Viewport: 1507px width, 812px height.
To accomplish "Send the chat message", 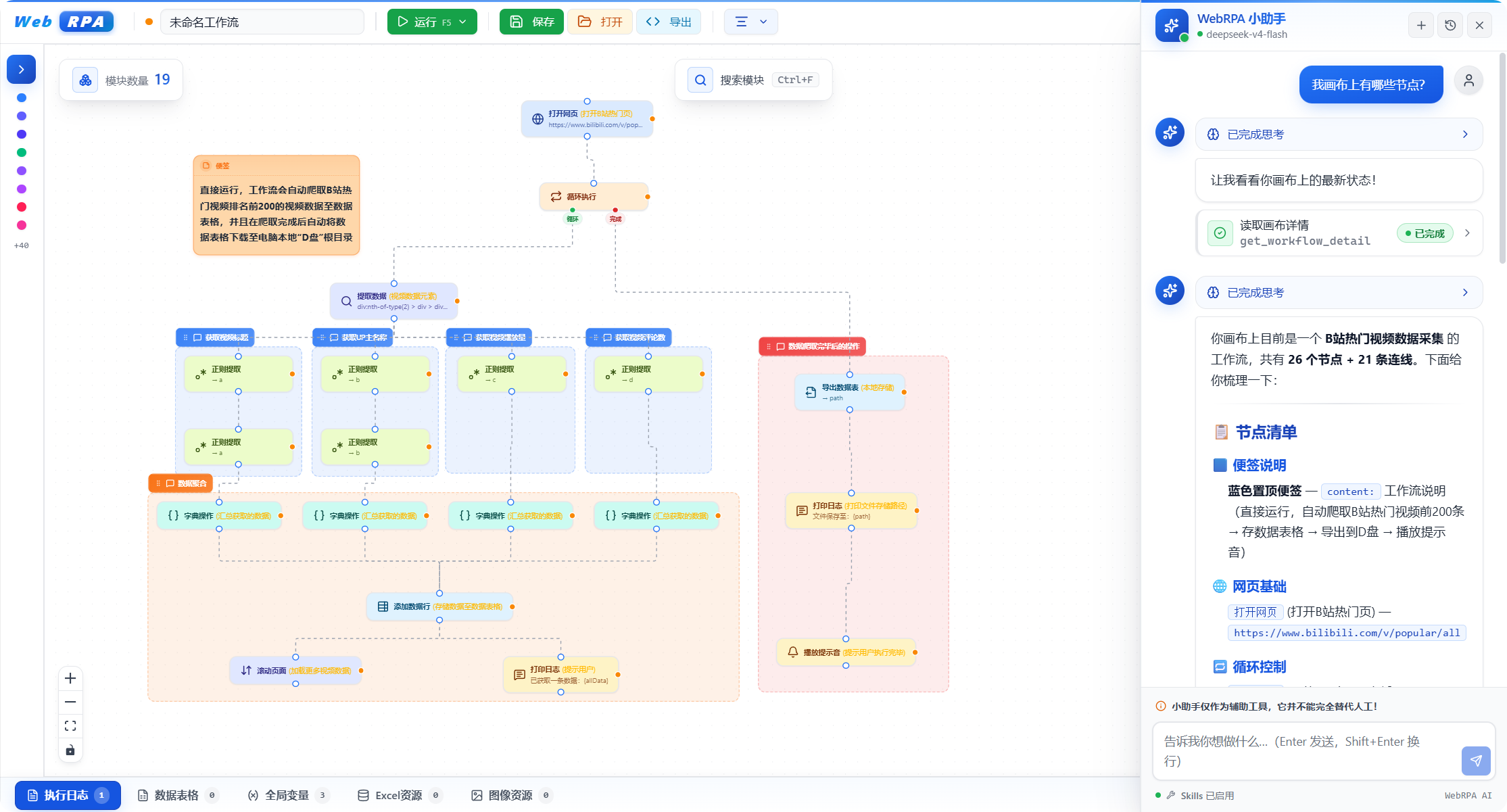I will point(1476,761).
